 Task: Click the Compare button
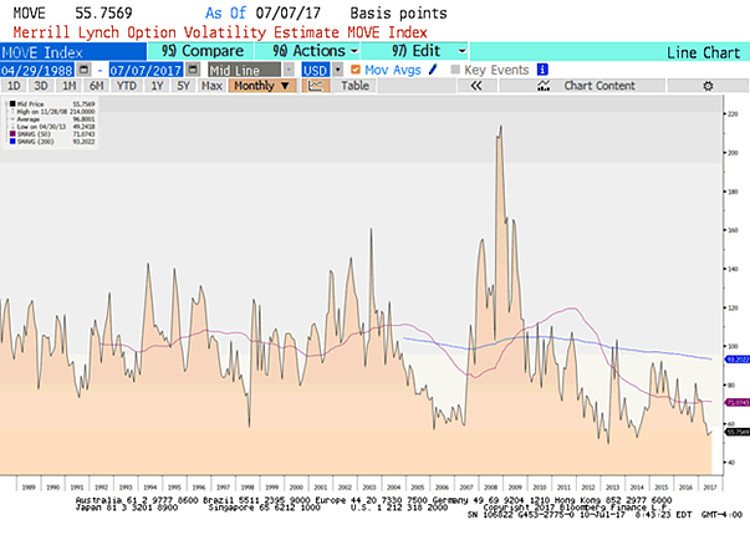point(202,51)
